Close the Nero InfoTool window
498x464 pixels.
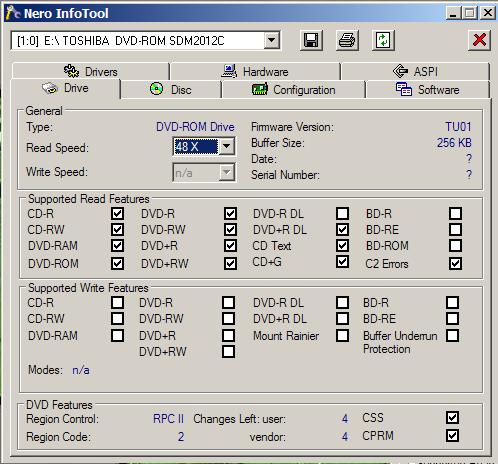[488, 13]
